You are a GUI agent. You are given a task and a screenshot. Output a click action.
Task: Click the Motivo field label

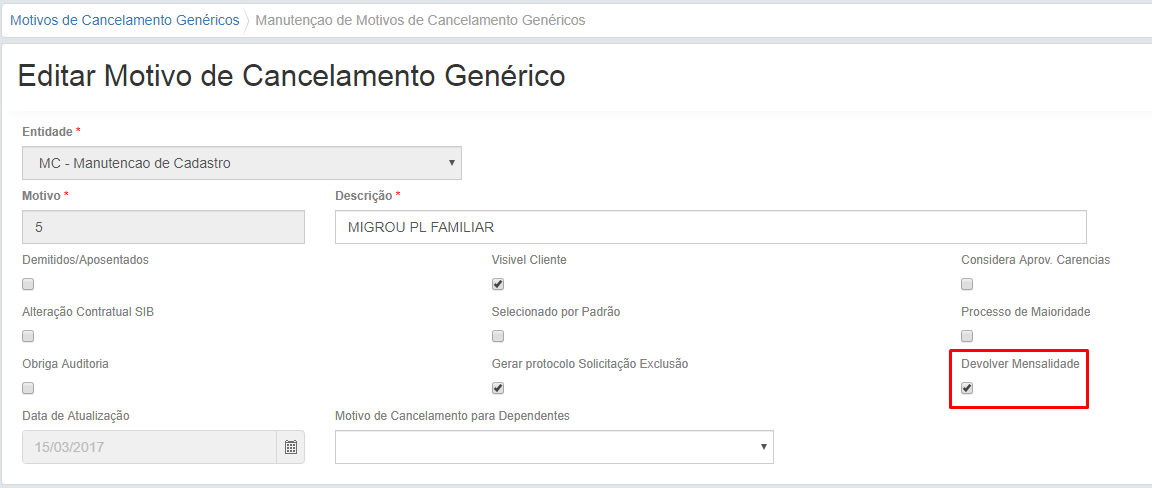(x=46, y=195)
